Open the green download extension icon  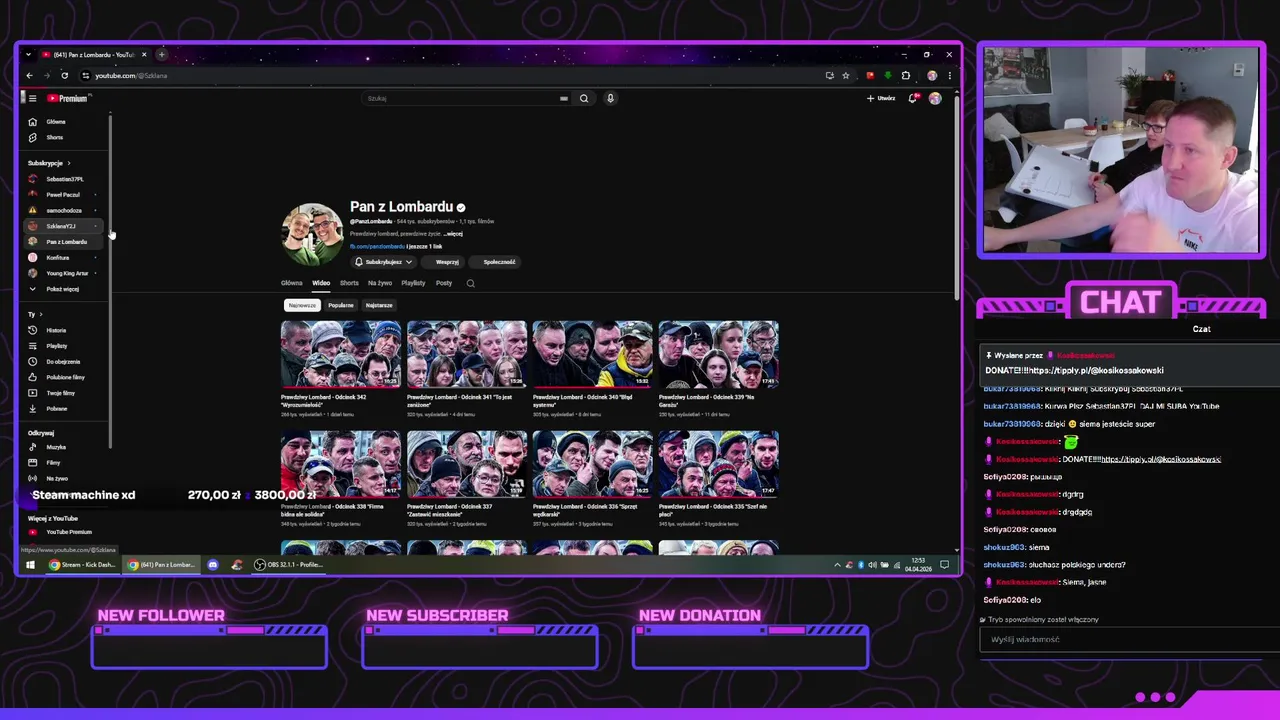tap(888, 75)
